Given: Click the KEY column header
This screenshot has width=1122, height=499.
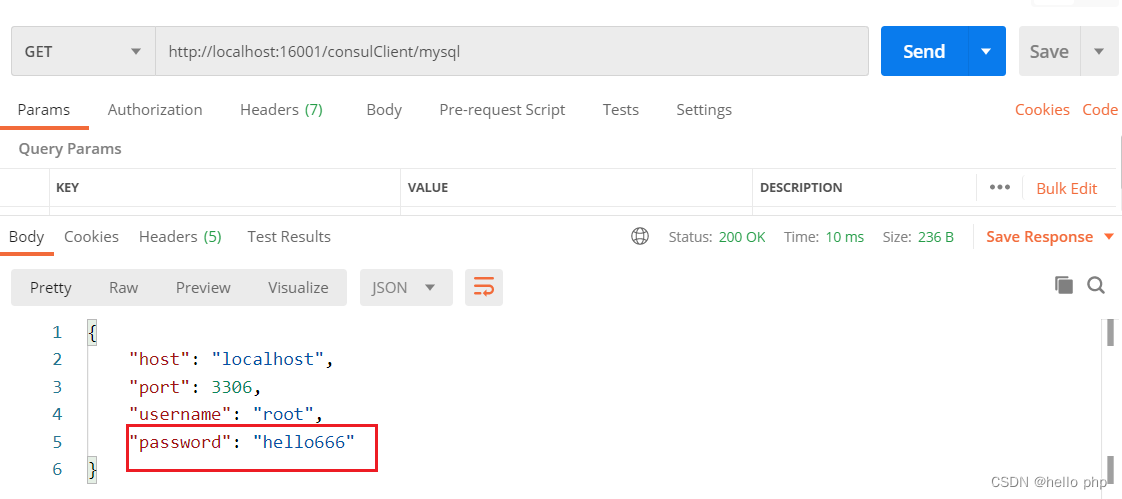Looking at the screenshot, I should [x=67, y=188].
